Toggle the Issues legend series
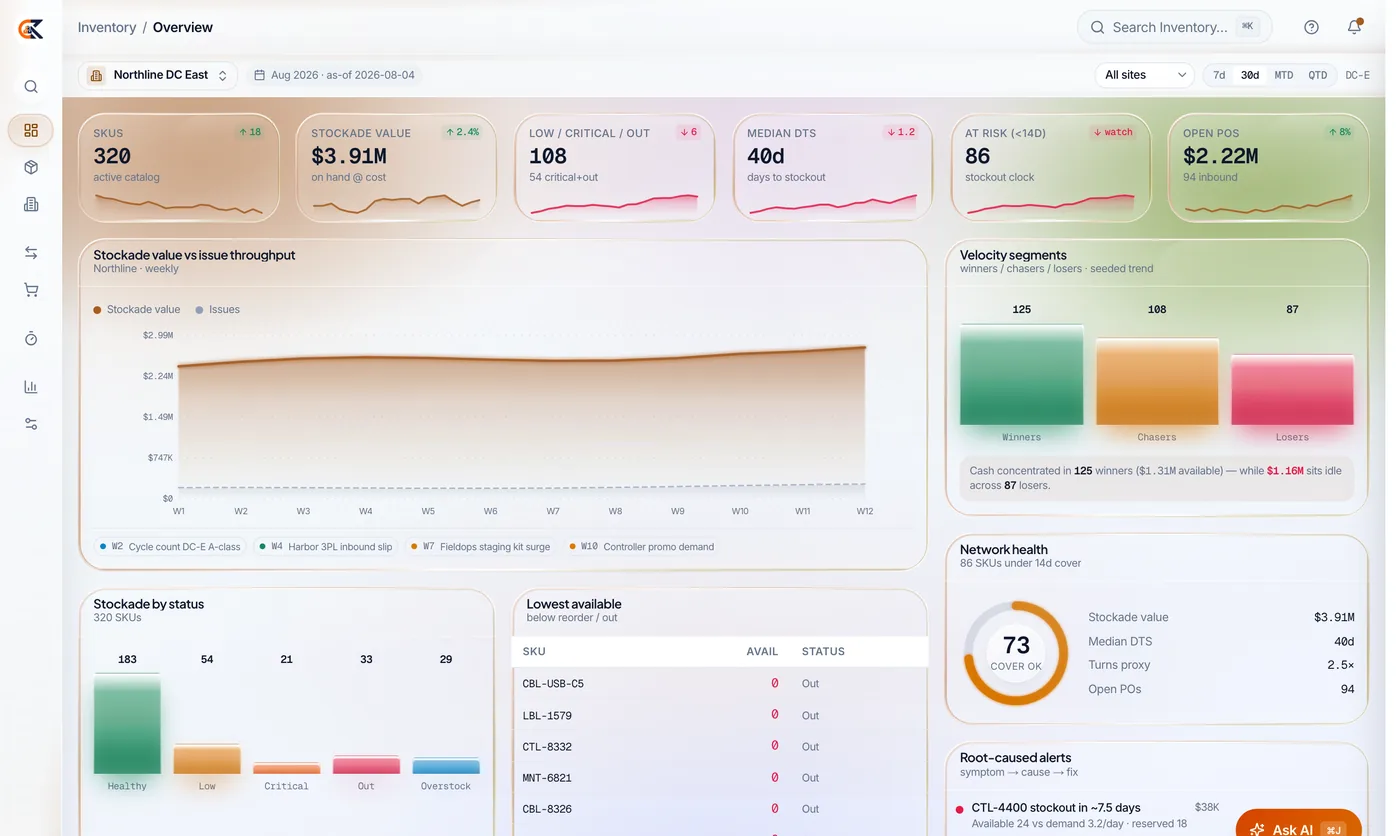 [217, 309]
